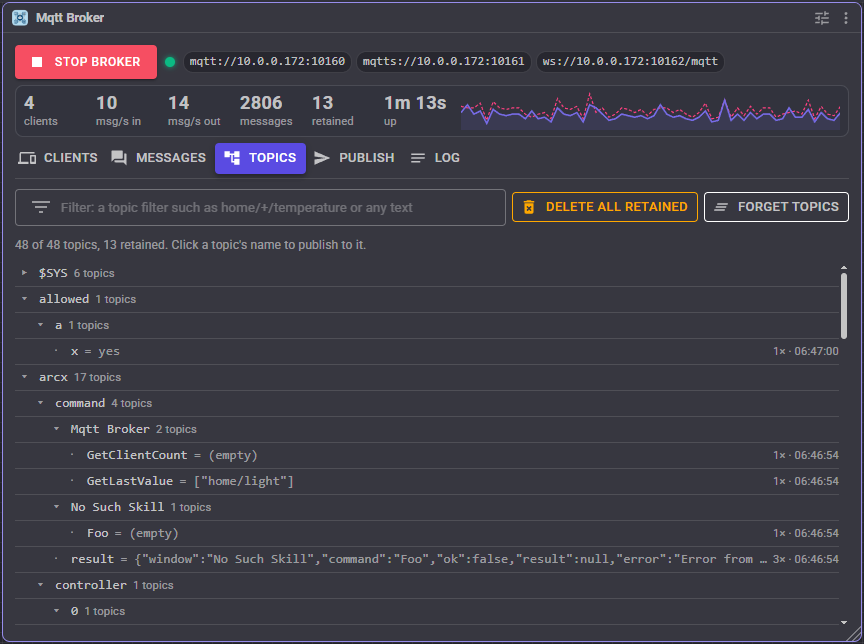Collapse the command subtree
864x644 pixels.
(40, 403)
